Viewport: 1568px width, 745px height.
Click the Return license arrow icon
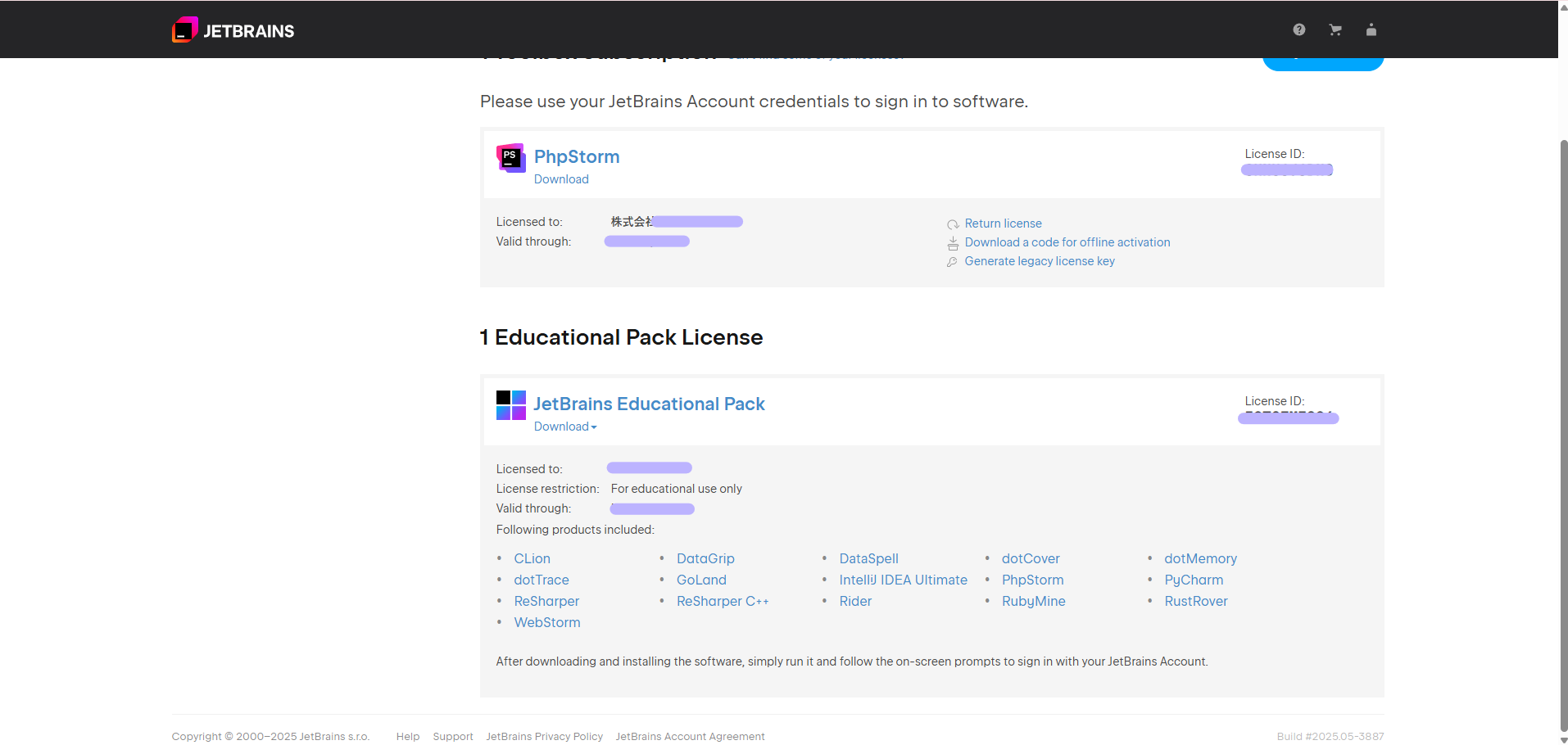pos(953,224)
